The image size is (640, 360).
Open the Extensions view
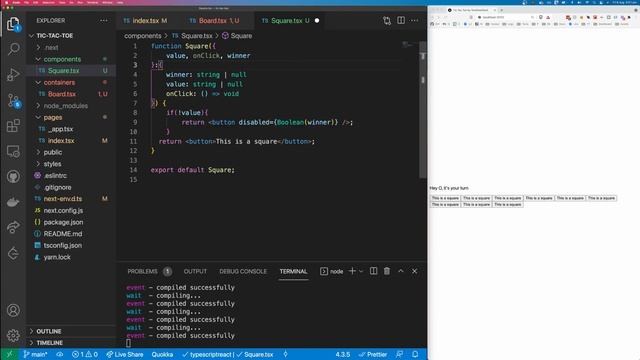pos(13,126)
